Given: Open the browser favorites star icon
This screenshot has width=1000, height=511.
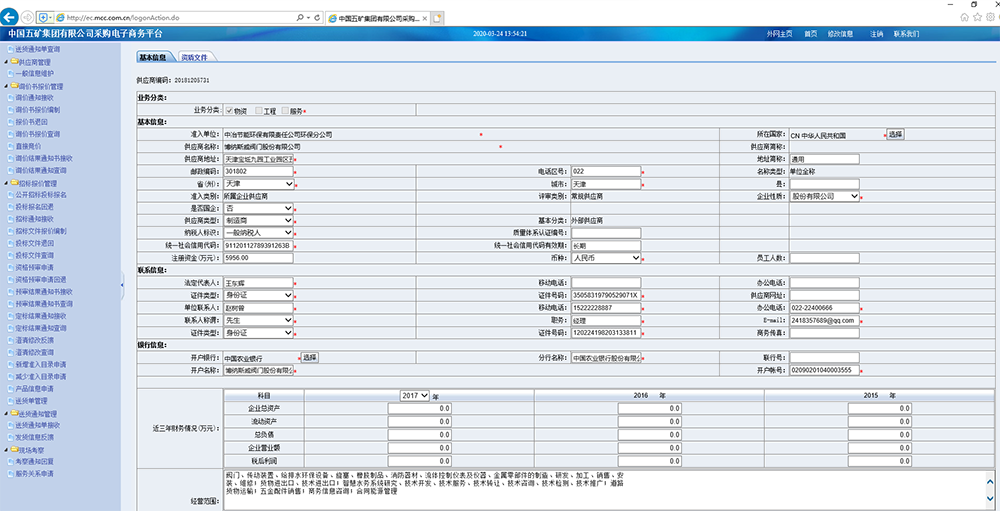Looking at the screenshot, I should pyautogui.click(x=977, y=17).
